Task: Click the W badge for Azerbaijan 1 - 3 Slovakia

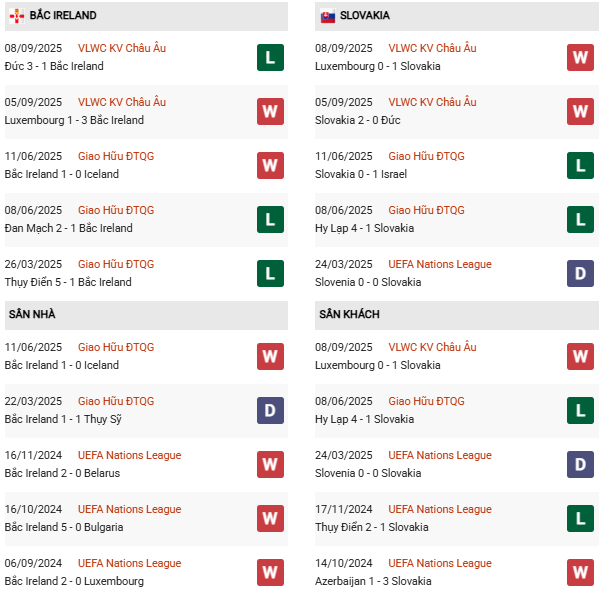Action: pyautogui.click(x=580, y=572)
